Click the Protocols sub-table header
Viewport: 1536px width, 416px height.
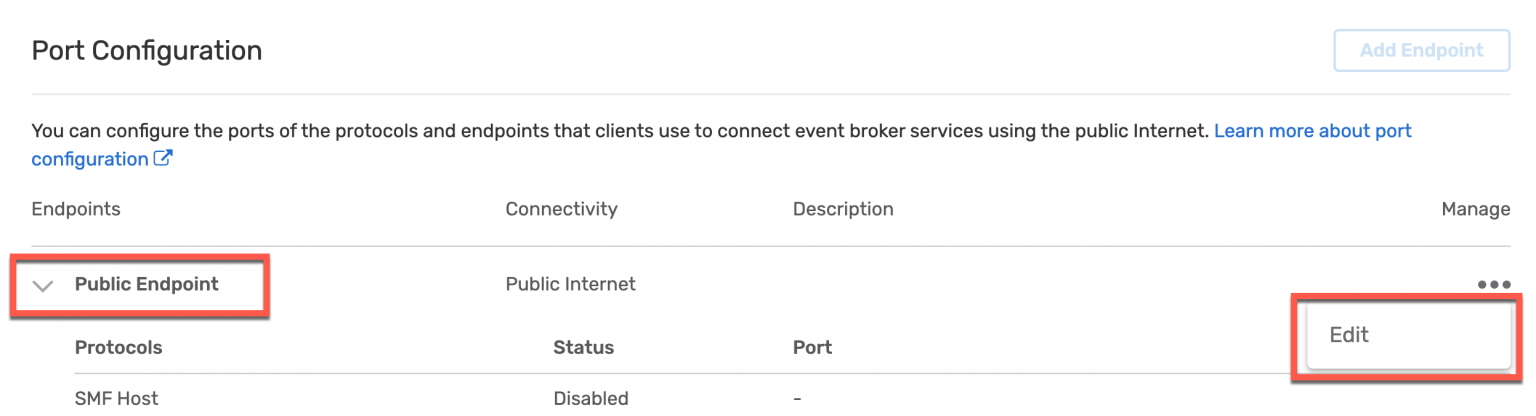[x=118, y=348]
